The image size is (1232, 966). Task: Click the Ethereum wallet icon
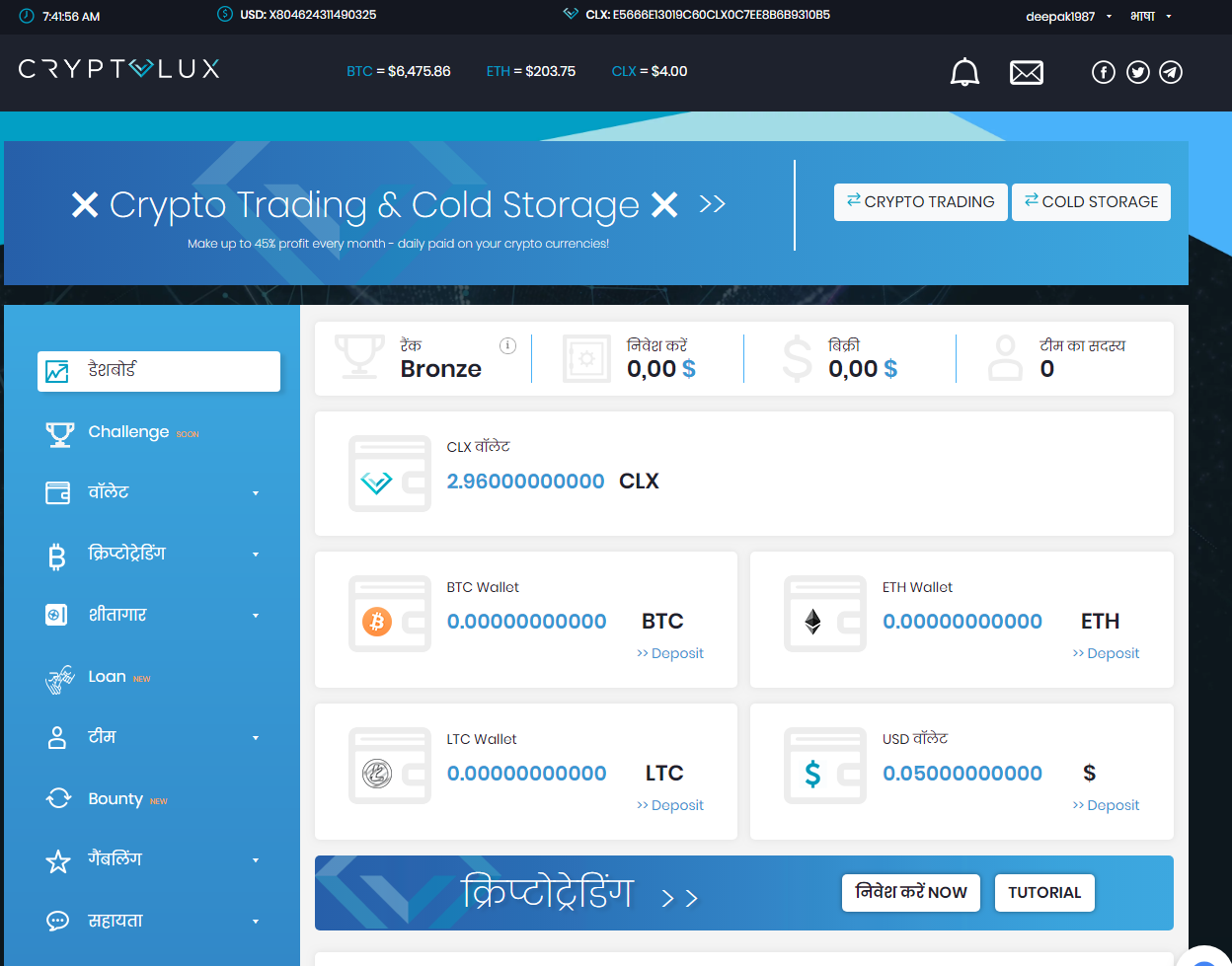click(824, 614)
